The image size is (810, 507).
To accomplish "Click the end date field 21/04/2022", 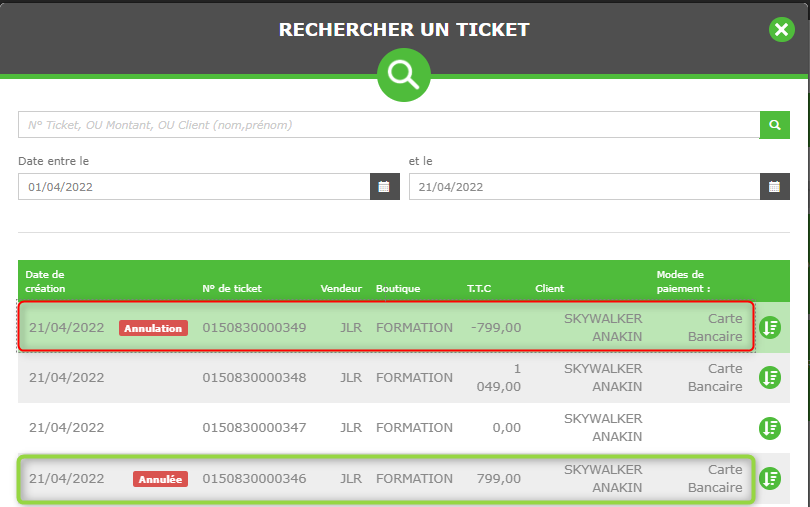I will coord(583,186).
